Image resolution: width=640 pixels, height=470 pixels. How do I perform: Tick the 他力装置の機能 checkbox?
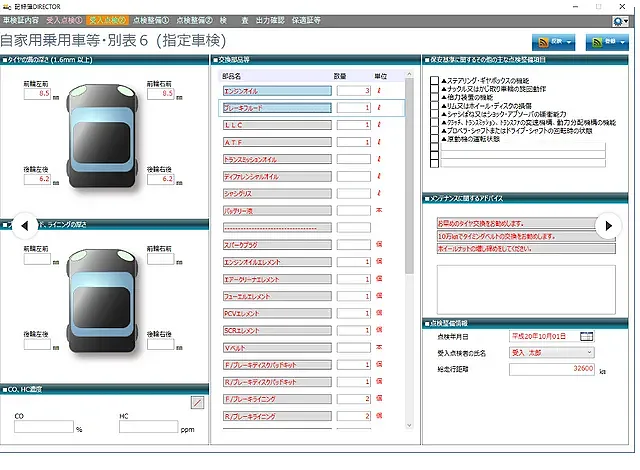[433, 97]
